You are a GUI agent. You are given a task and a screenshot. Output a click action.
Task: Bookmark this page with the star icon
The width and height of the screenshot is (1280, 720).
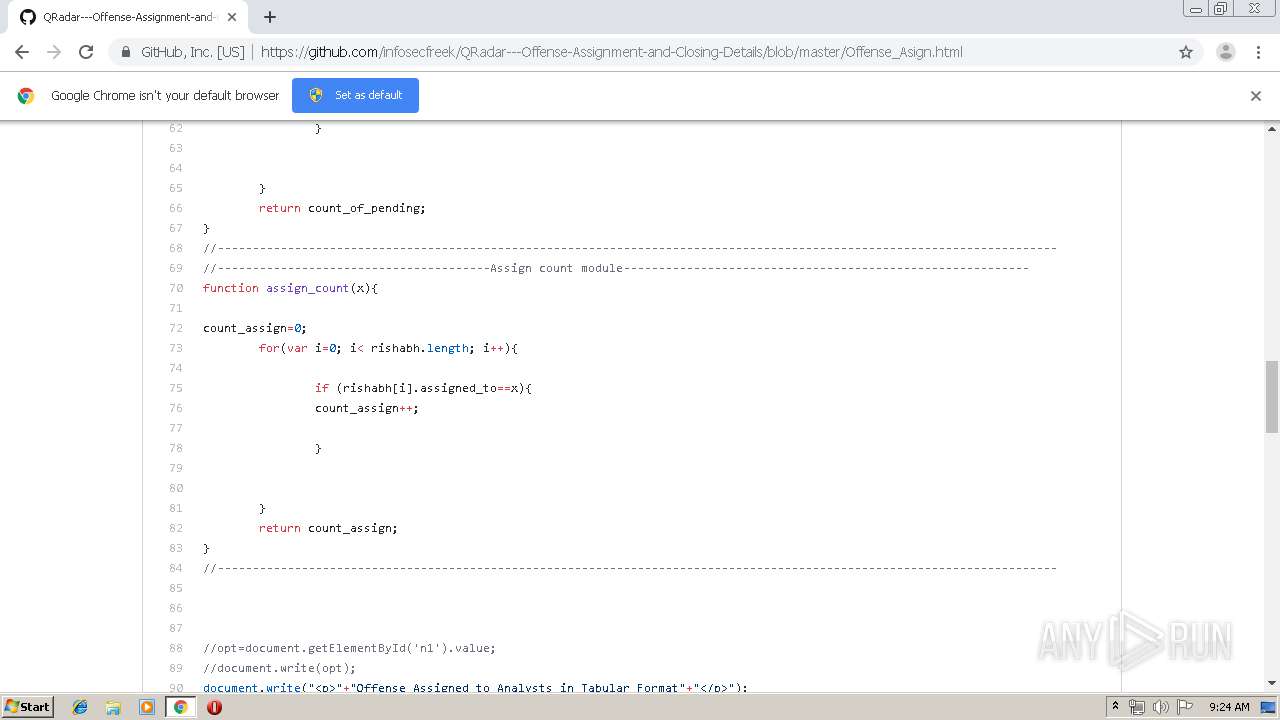pyautogui.click(x=1186, y=52)
